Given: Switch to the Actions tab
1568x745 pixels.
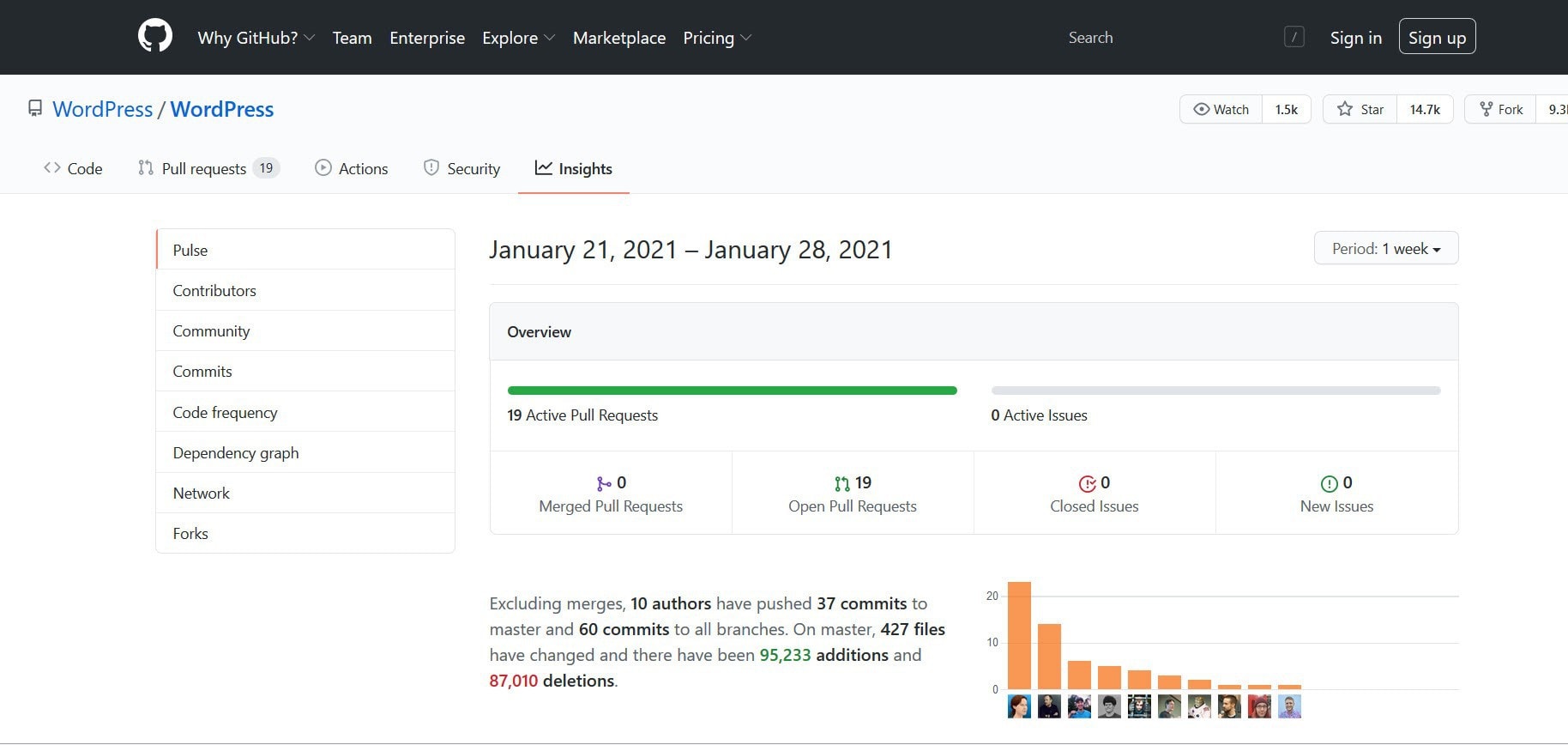Looking at the screenshot, I should (352, 168).
